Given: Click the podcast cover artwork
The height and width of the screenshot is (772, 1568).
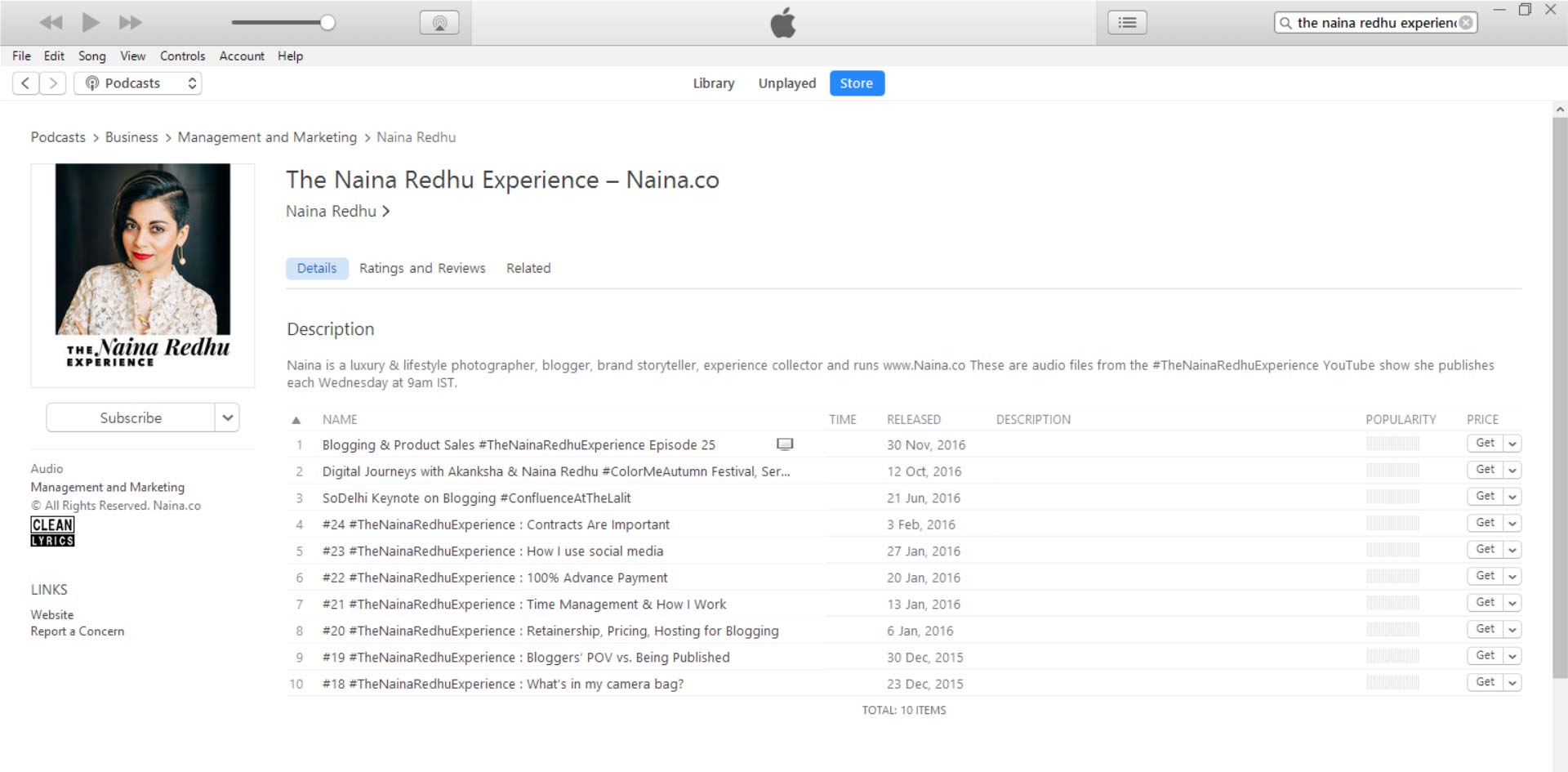Looking at the screenshot, I should coord(143,275).
